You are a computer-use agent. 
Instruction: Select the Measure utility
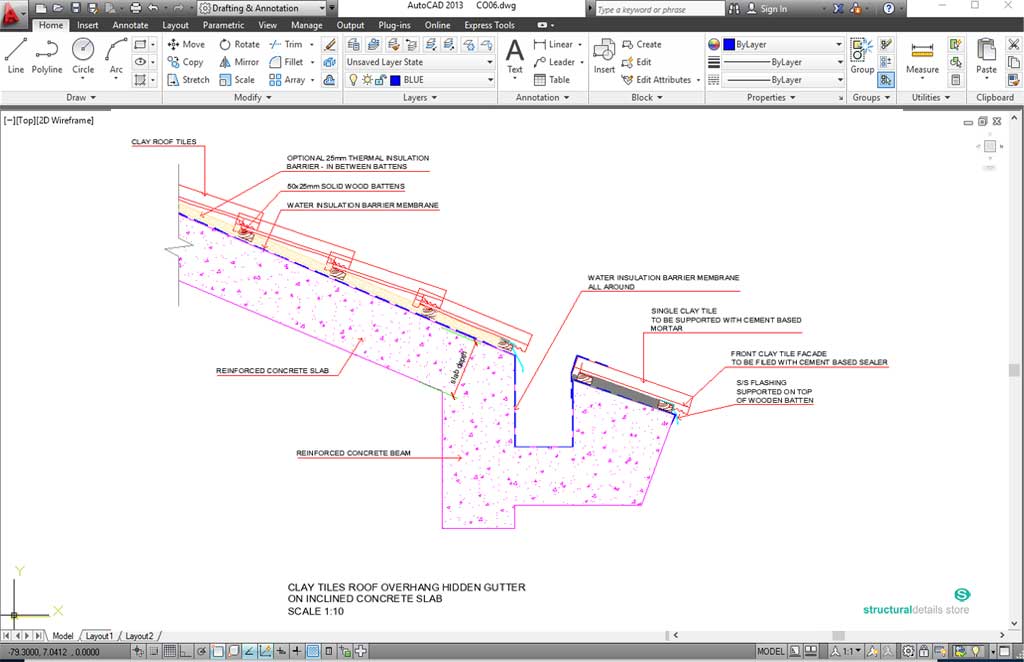pyautogui.click(x=922, y=54)
